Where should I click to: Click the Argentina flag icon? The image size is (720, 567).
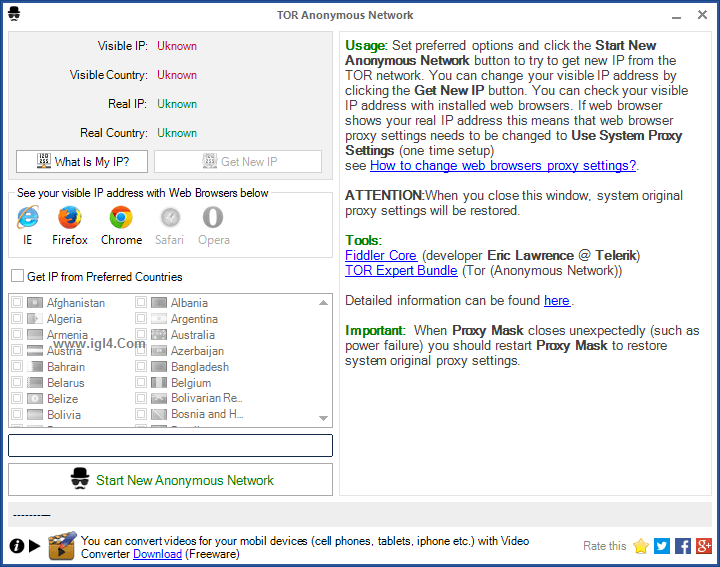159,319
